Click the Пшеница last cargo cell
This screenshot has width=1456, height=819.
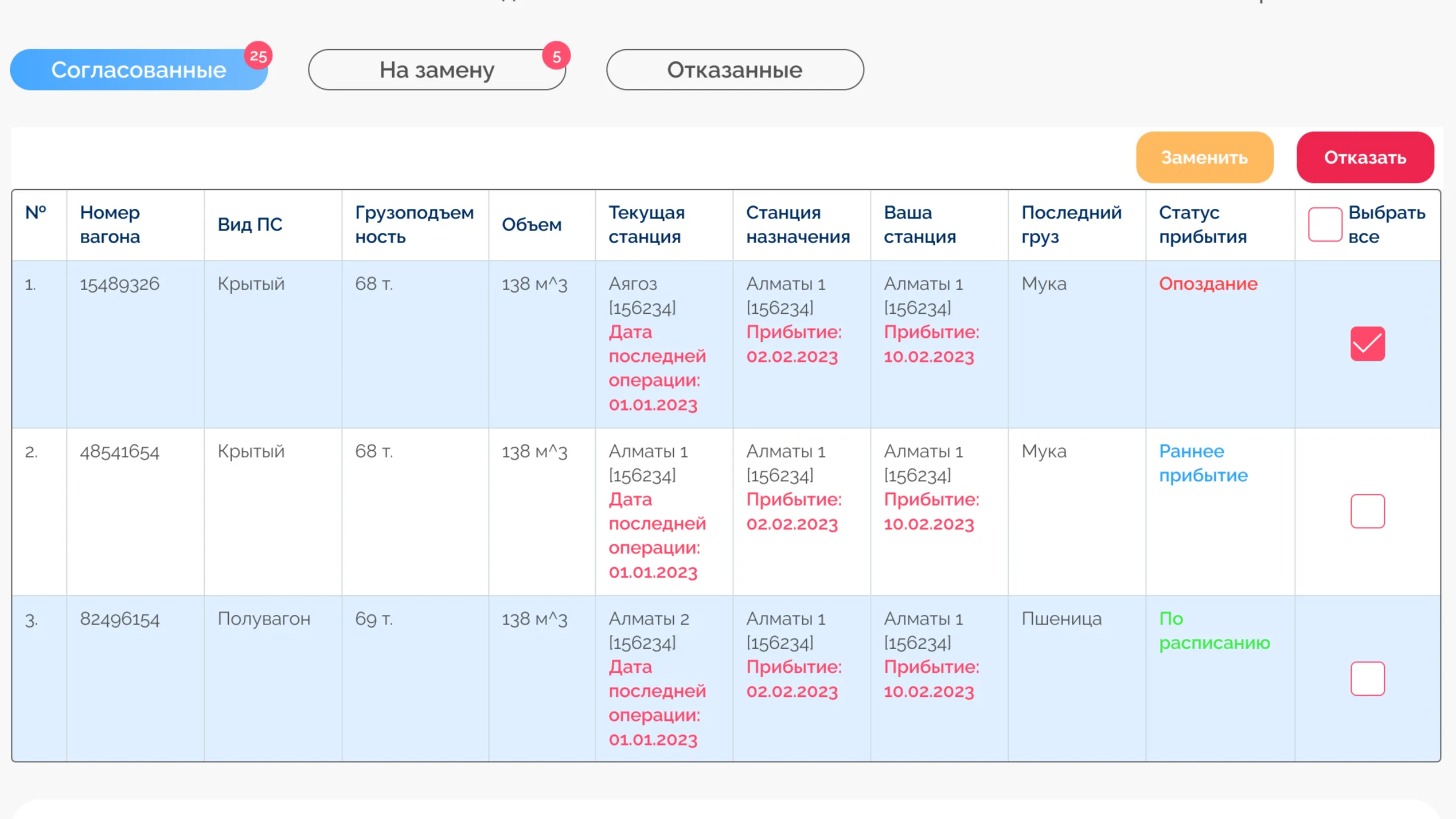click(x=1061, y=619)
